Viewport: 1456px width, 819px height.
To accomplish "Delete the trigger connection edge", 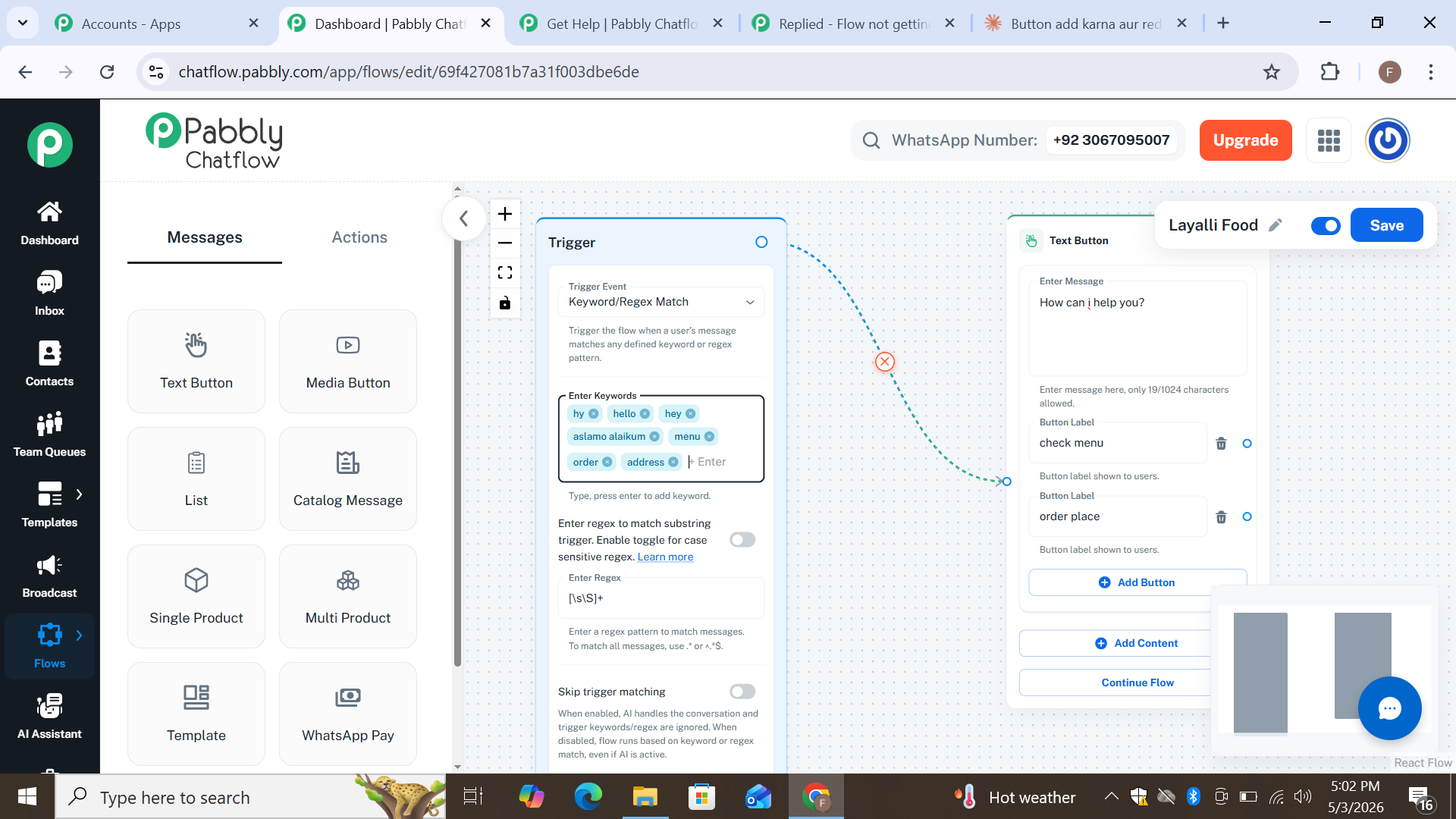I will [885, 362].
